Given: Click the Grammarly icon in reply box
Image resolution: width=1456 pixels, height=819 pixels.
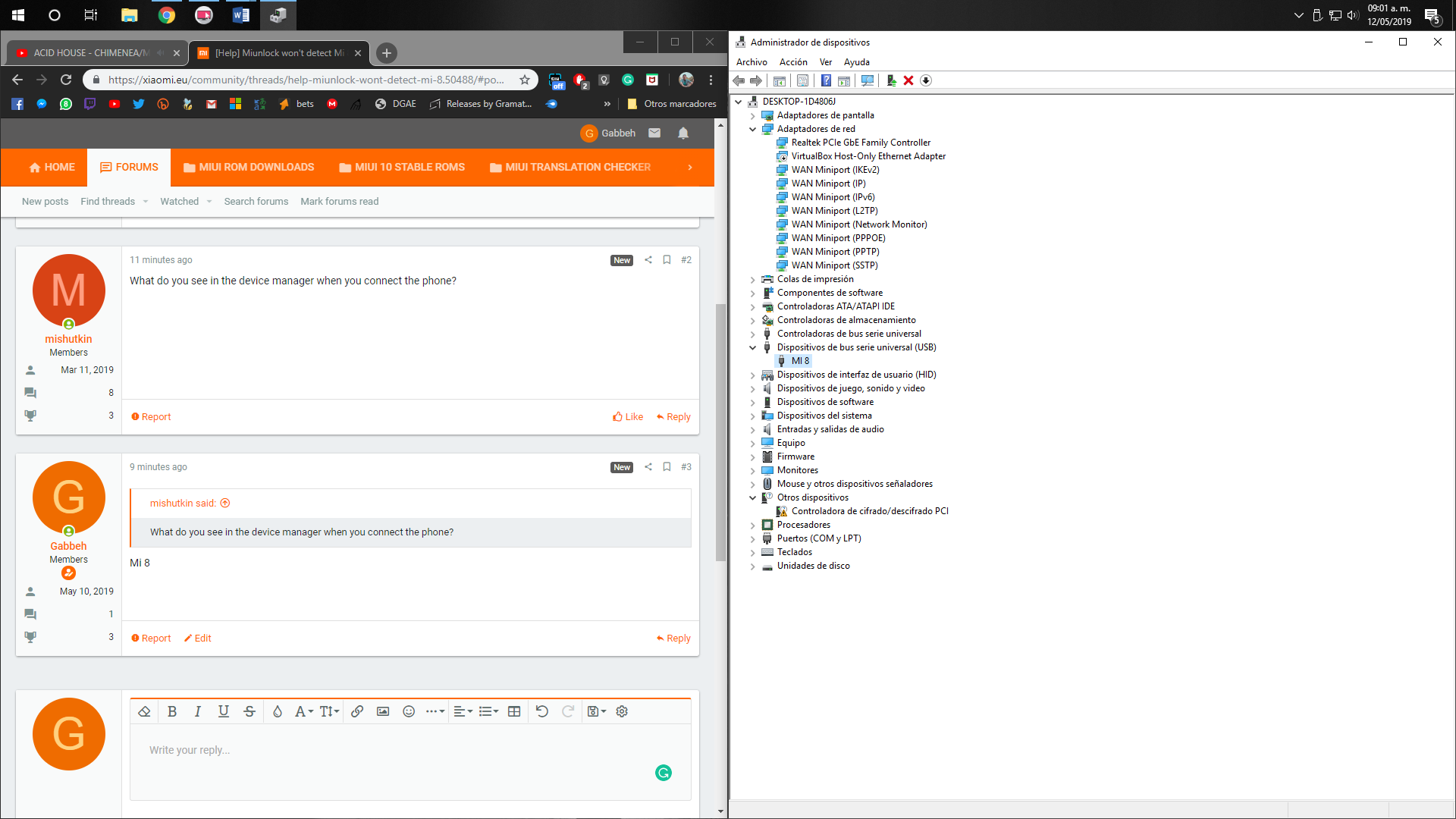Looking at the screenshot, I should tap(664, 773).
